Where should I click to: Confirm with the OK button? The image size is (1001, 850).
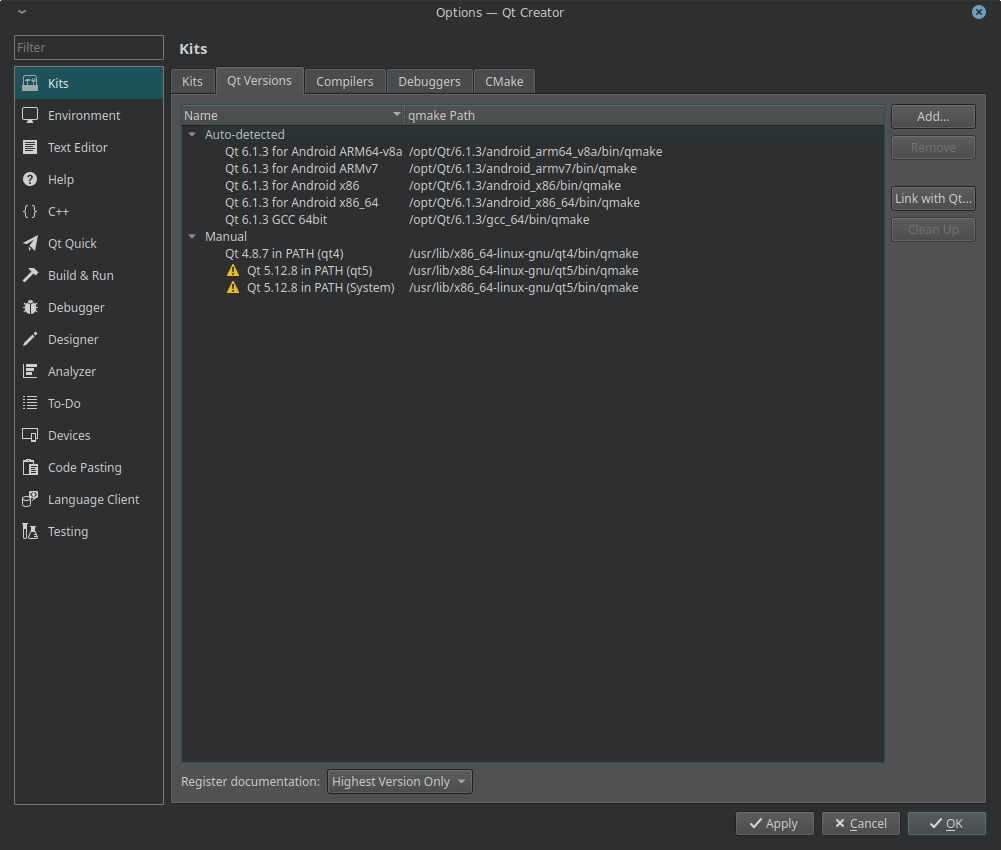coord(947,824)
